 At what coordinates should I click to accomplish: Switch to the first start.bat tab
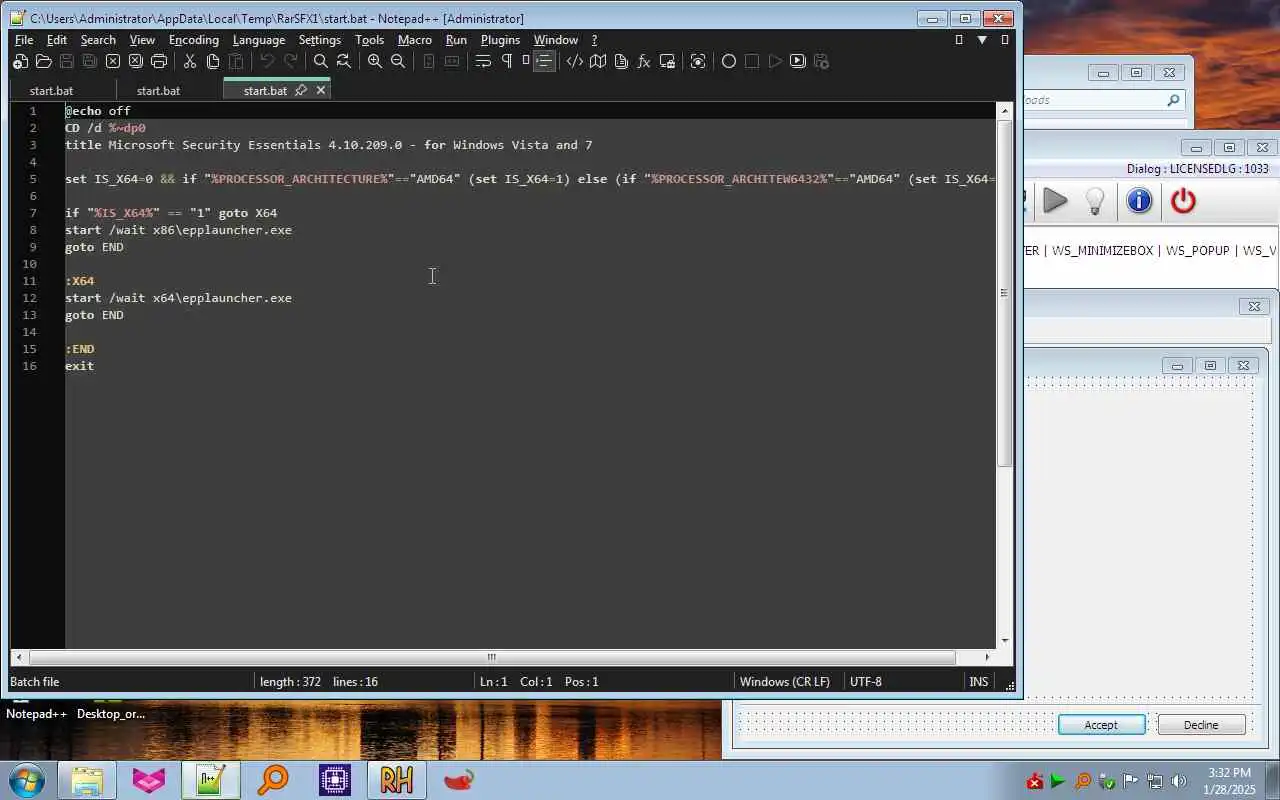[x=51, y=90]
